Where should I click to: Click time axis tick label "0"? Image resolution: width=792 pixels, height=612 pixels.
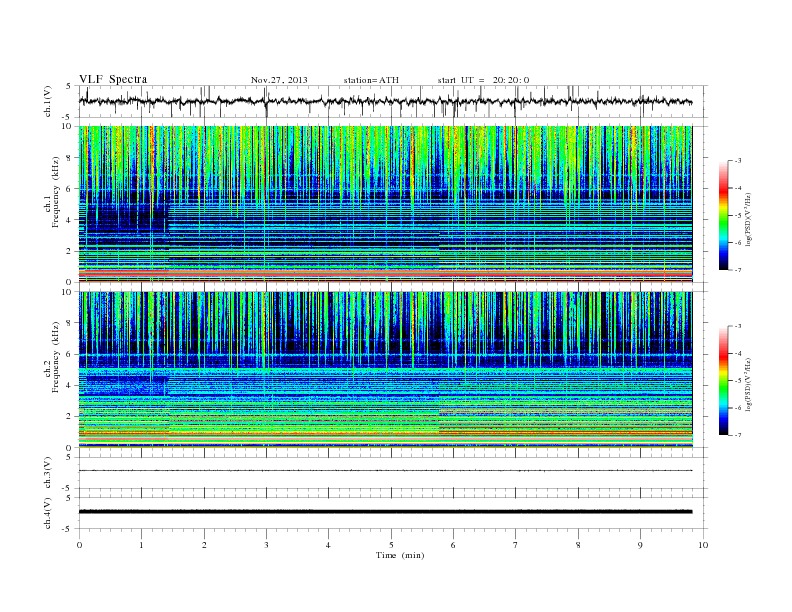tap(79, 545)
